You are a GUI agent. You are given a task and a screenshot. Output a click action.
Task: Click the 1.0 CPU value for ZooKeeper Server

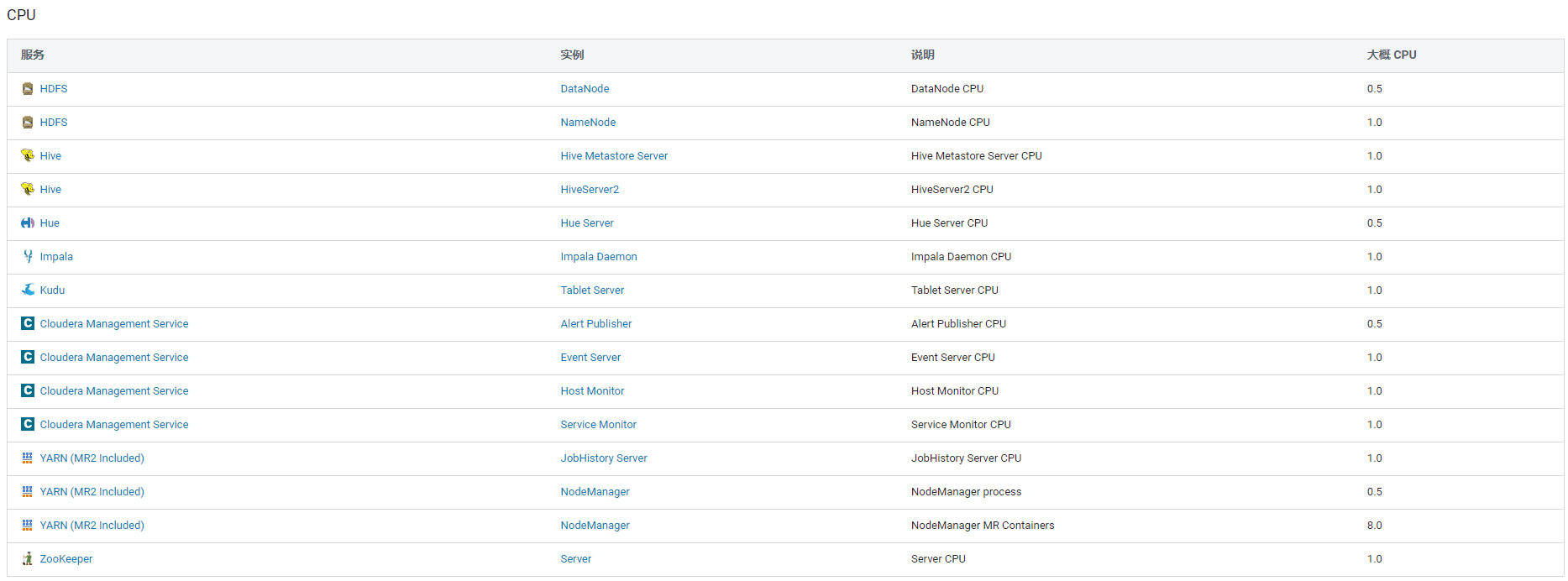click(x=1374, y=559)
